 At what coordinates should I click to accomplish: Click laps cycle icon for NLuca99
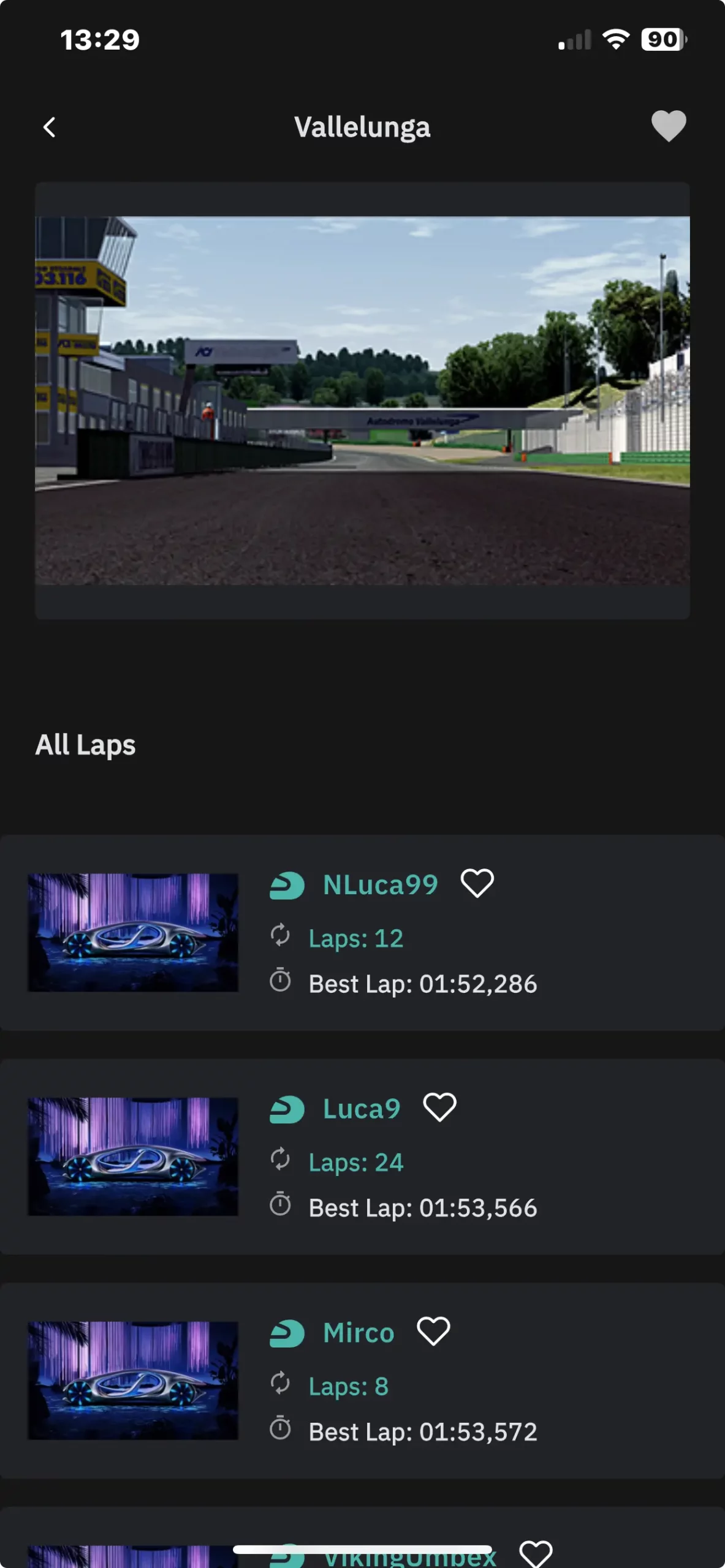[x=280, y=935]
